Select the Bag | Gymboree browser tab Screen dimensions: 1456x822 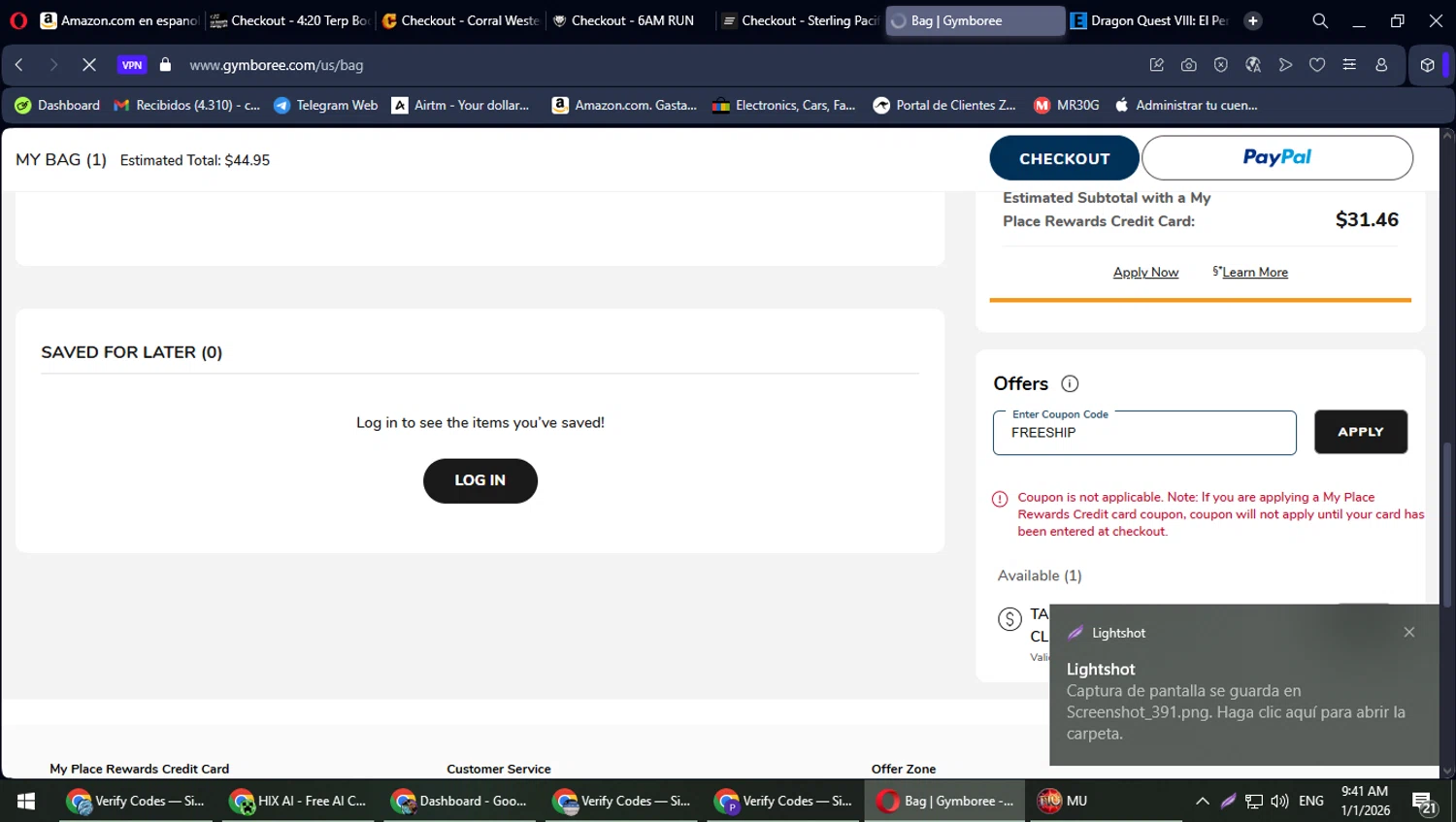coord(975,20)
